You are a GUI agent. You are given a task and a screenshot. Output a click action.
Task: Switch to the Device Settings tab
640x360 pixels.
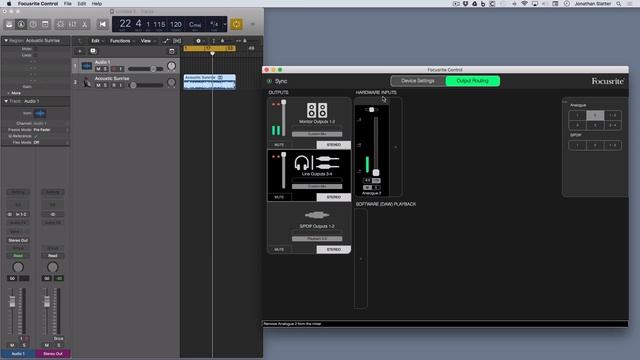418,81
